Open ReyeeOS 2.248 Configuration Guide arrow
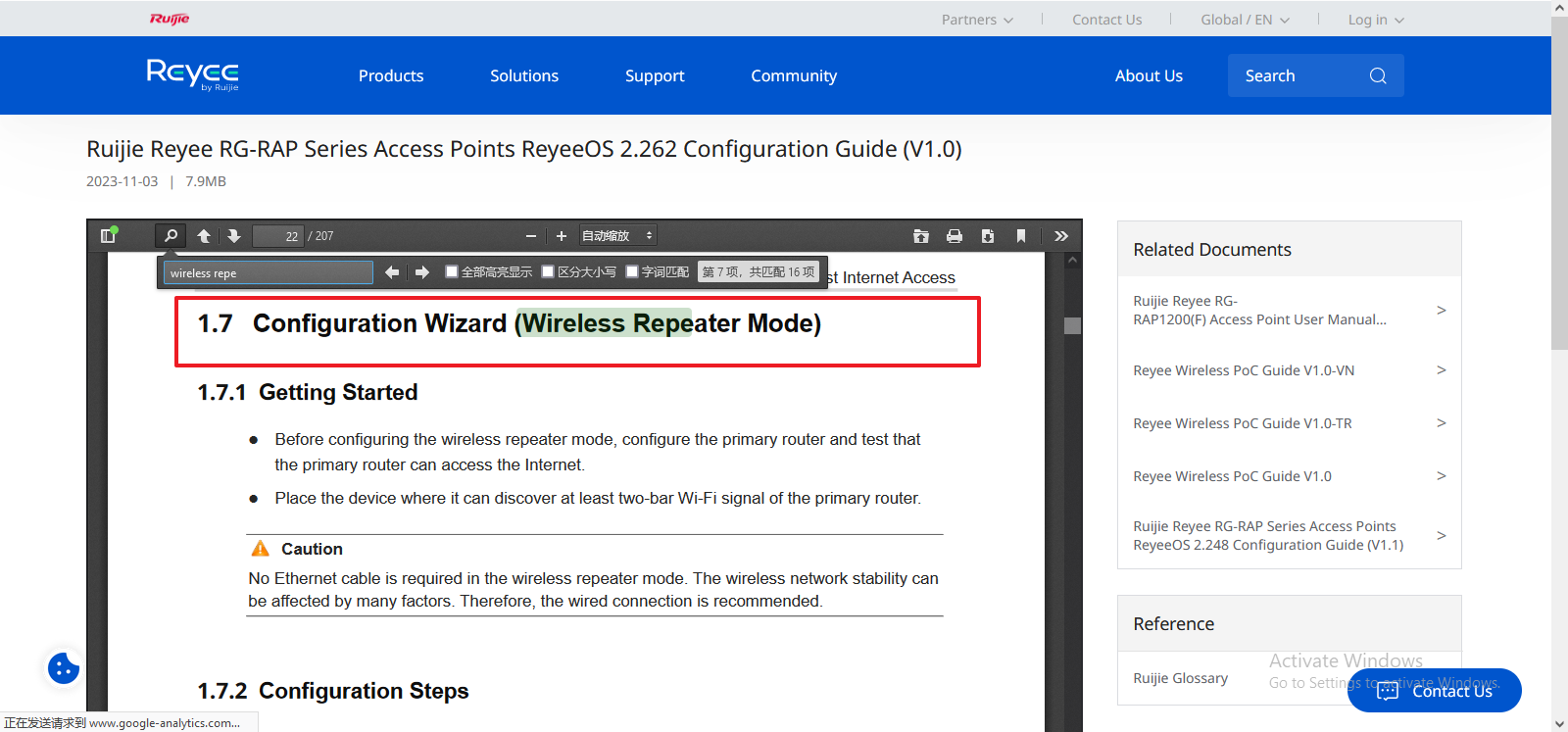Image resolution: width=1568 pixels, height=732 pixels. point(1442,535)
